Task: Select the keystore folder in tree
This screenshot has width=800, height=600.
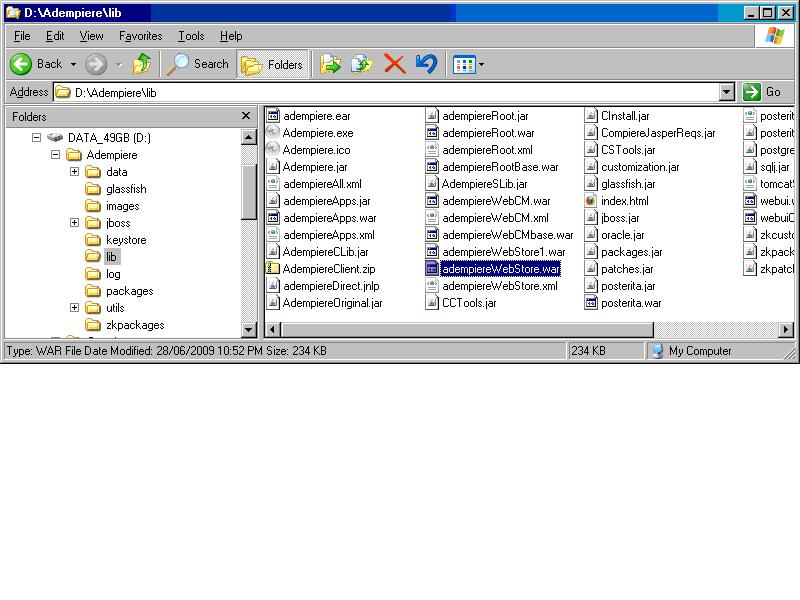Action: 115,240
